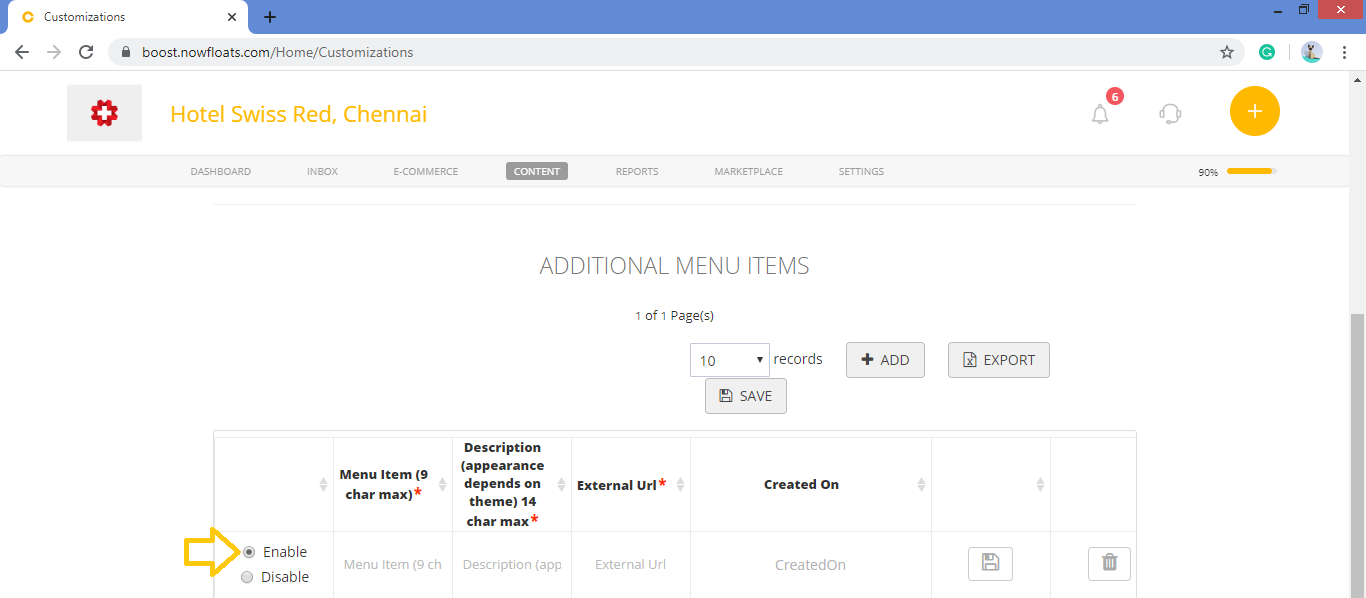The height and width of the screenshot is (598, 1366).
Task: Click the Hotel Swiss Red logo
Action: 104,113
